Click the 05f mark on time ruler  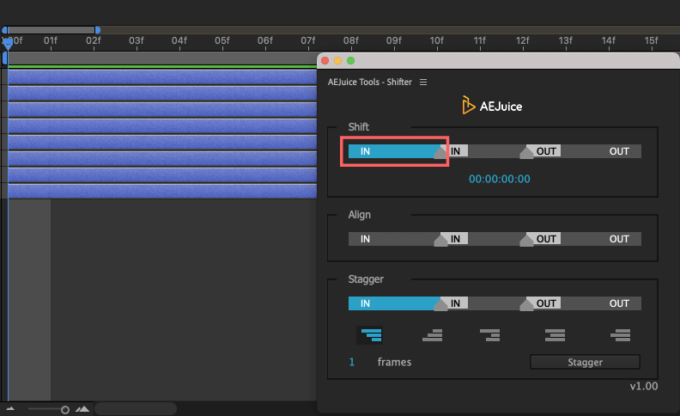coord(222,41)
